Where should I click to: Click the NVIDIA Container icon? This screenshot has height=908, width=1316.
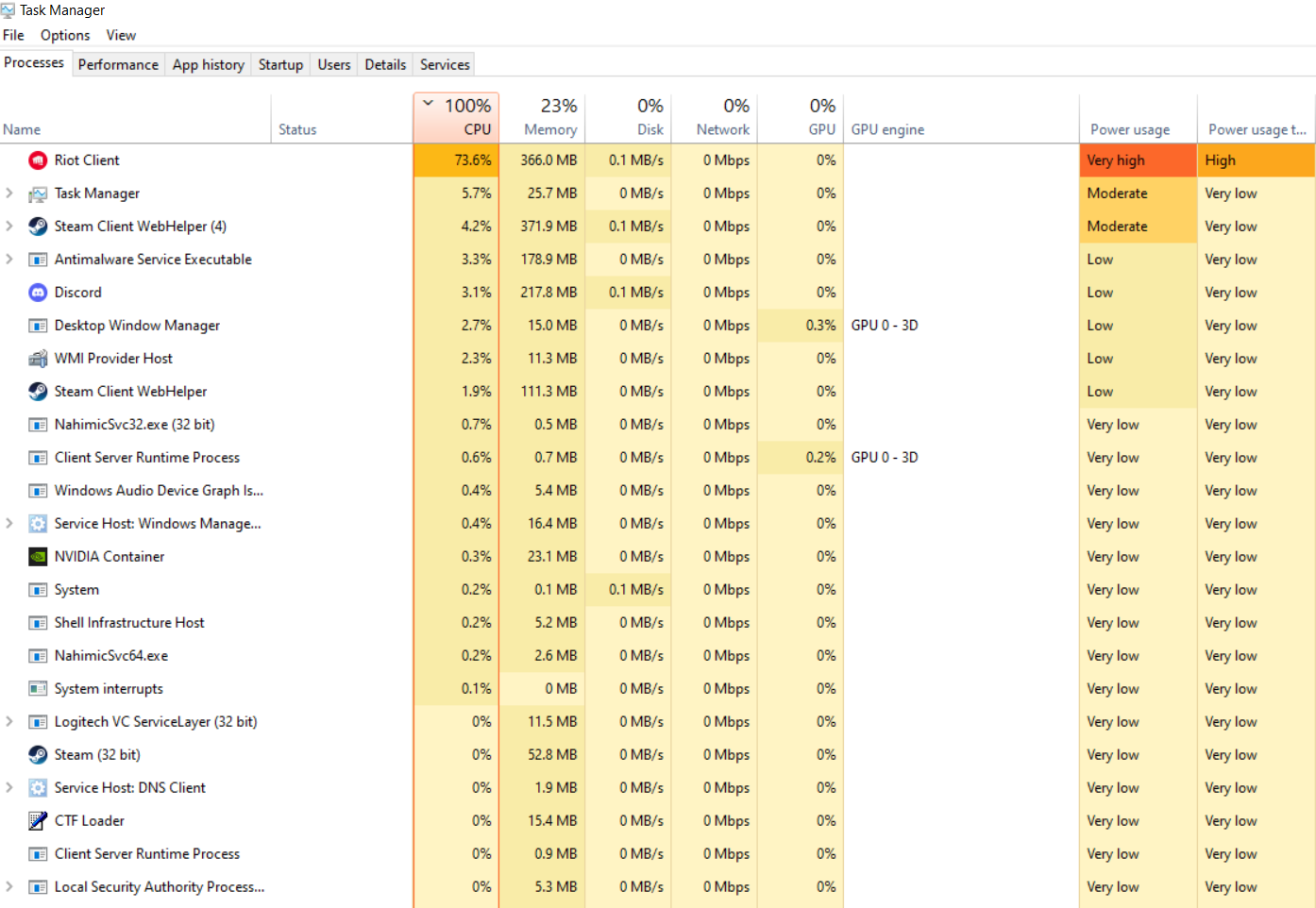(x=38, y=557)
